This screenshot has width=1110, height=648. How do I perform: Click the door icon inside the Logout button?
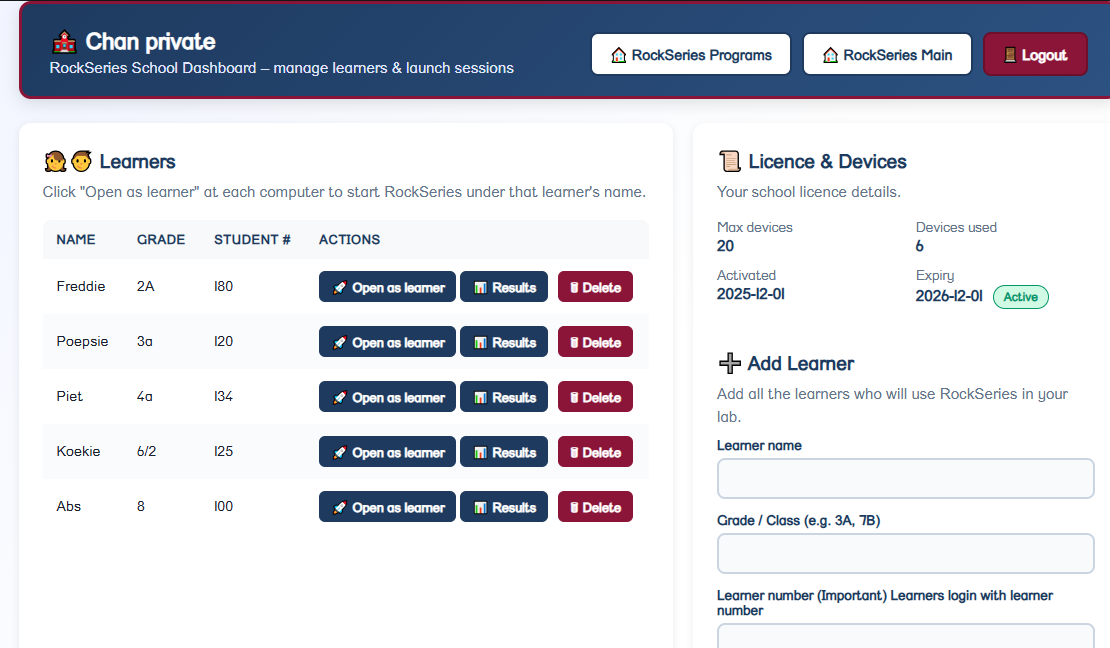[1012, 54]
